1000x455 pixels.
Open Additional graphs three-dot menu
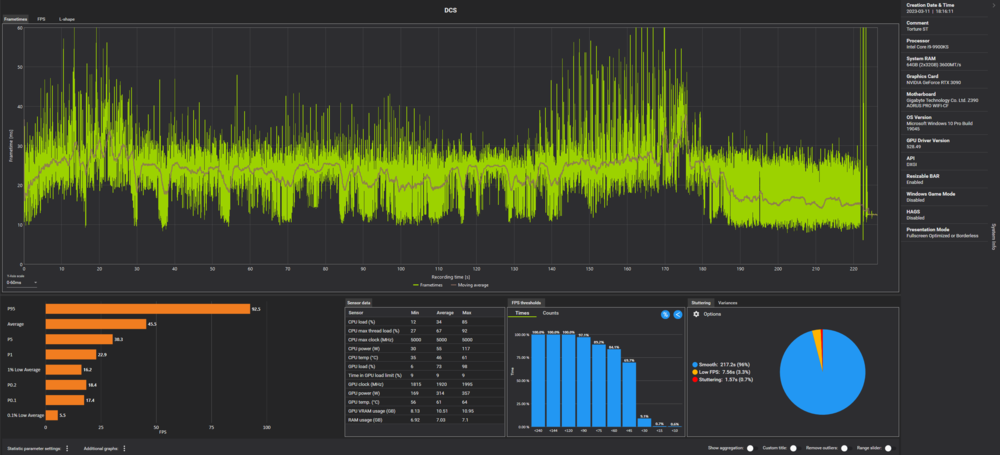point(124,449)
